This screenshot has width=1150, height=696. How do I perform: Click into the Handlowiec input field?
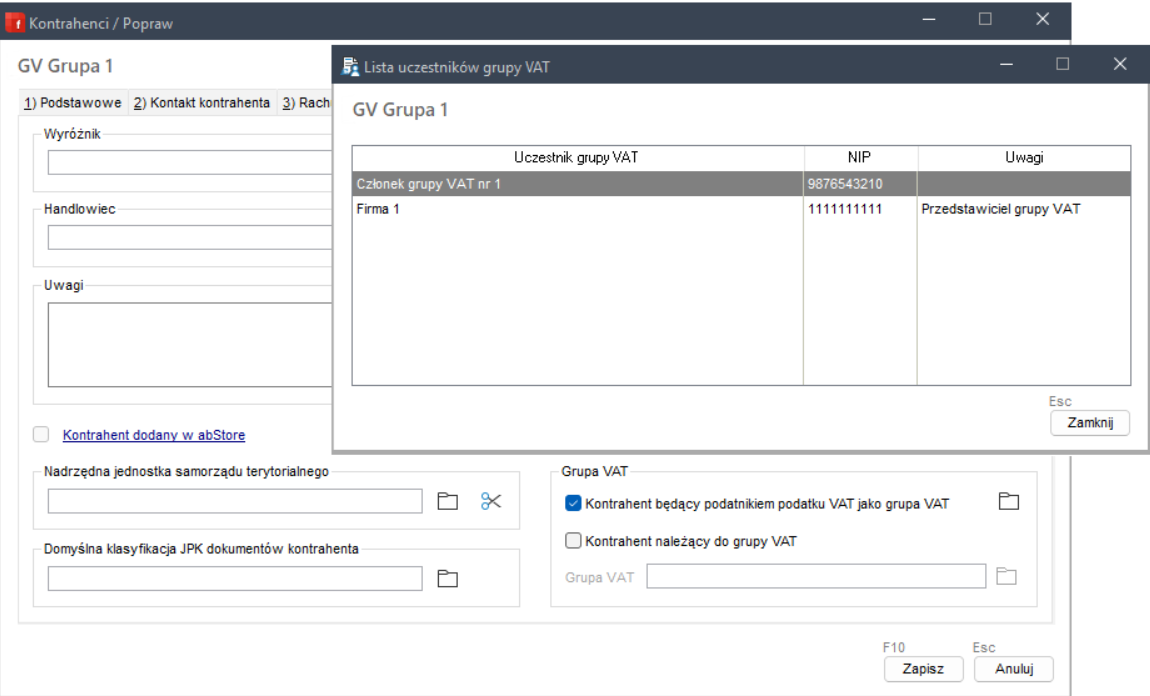pos(190,237)
